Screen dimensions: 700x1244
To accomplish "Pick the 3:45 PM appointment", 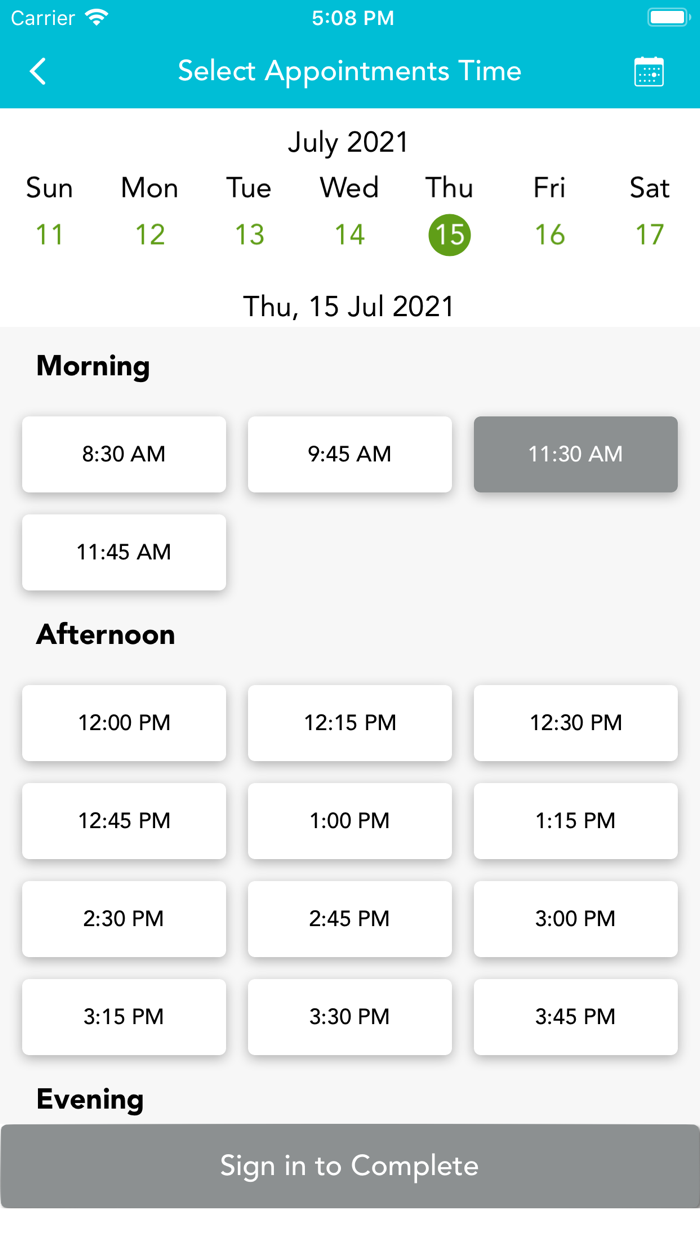I will click(576, 1016).
